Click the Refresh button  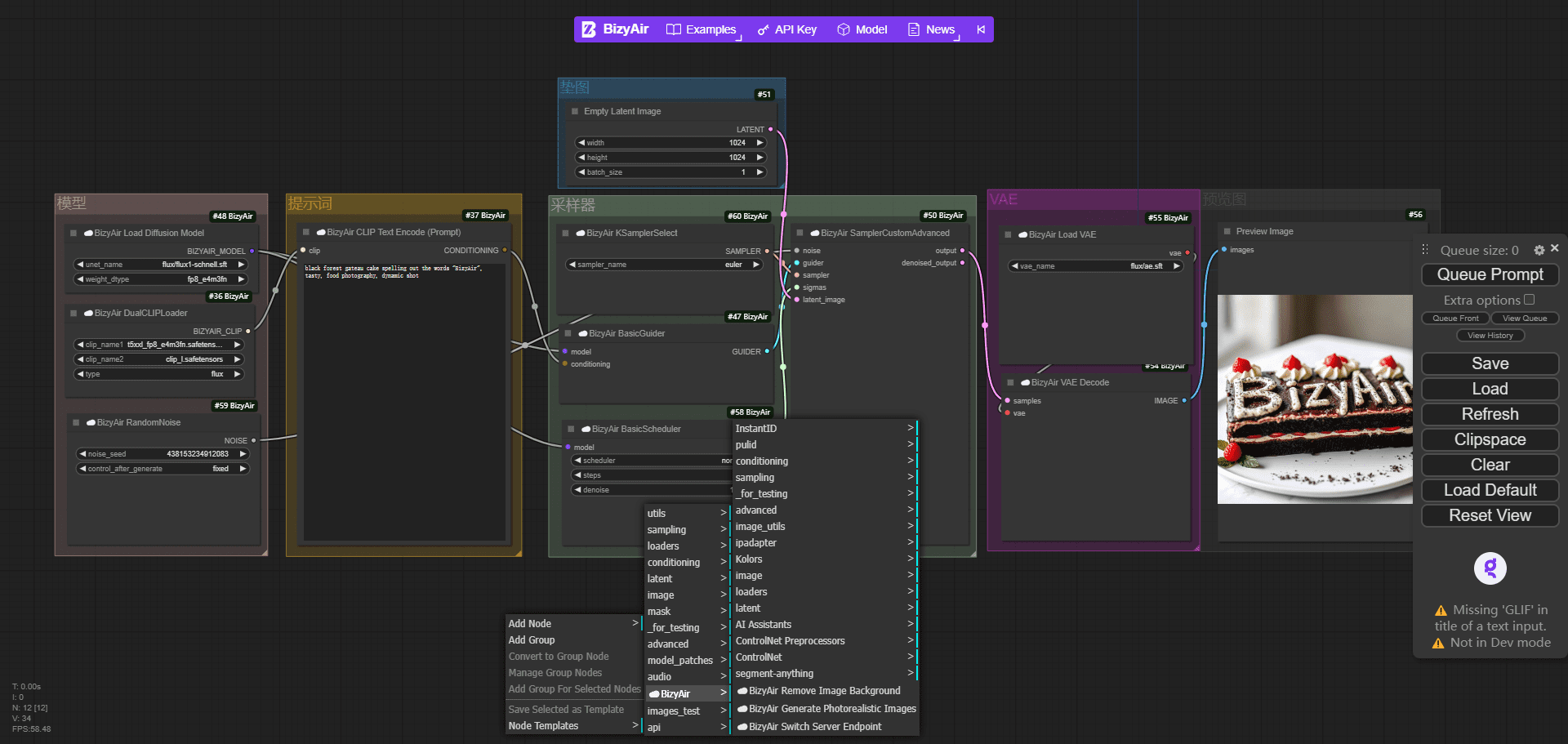1490,414
